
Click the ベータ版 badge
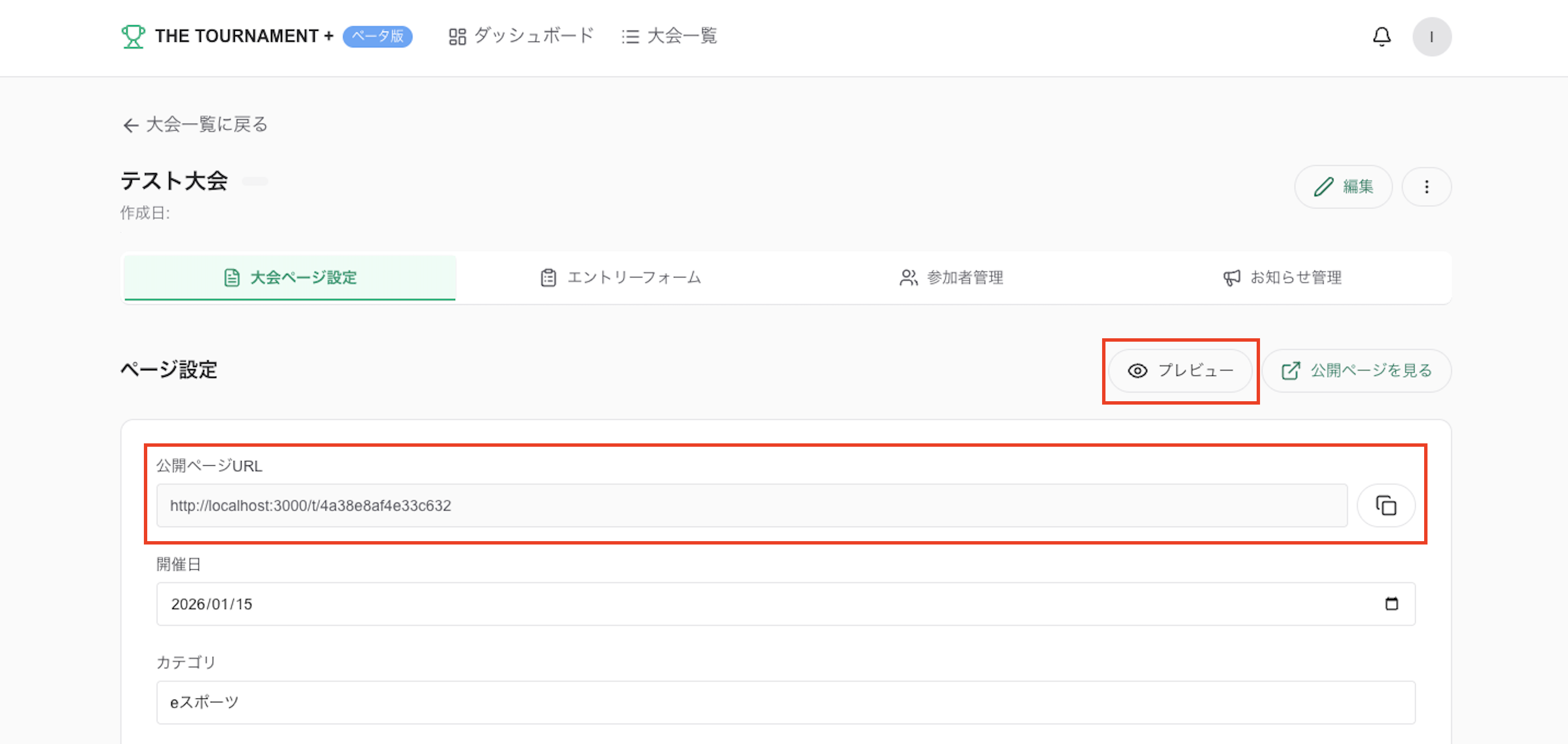point(378,37)
